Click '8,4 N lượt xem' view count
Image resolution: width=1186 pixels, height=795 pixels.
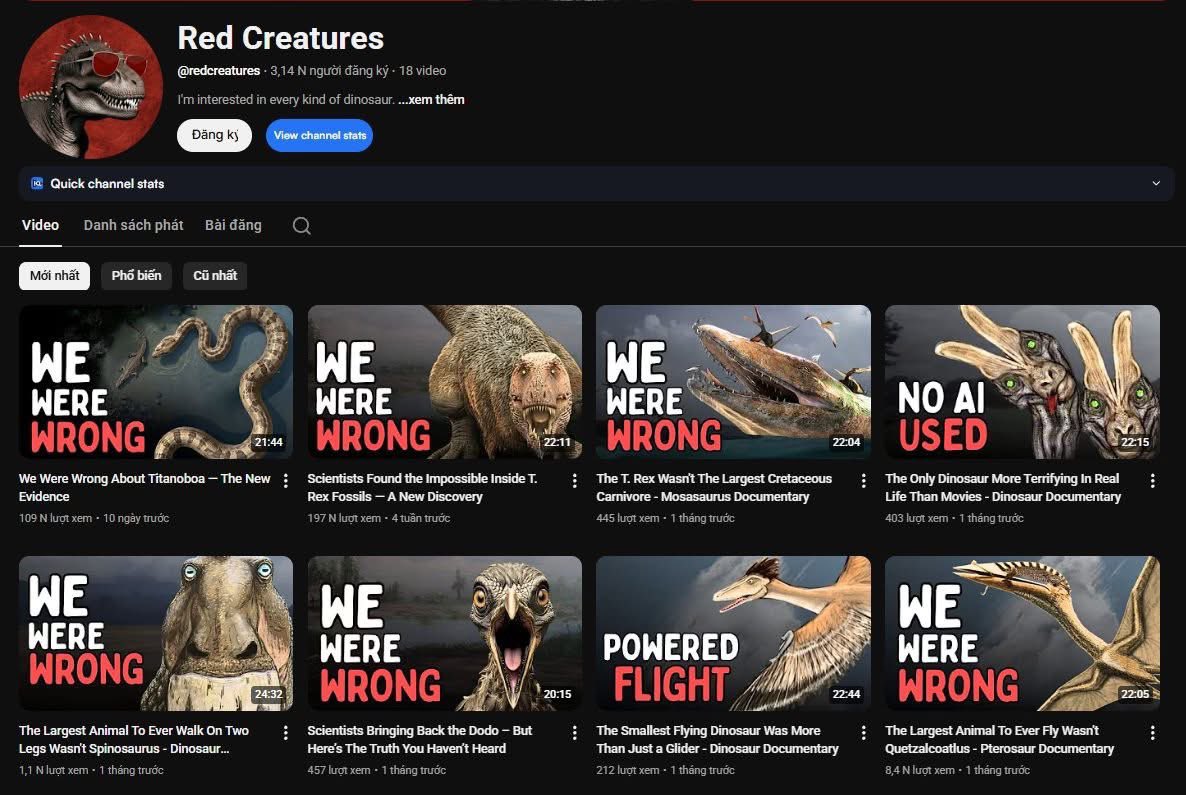pos(920,770)
